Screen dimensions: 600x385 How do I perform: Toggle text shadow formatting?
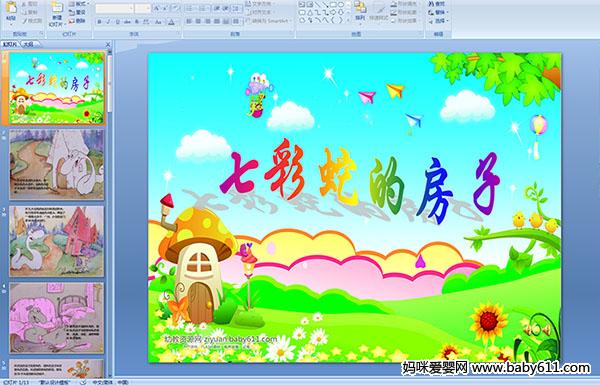(x=137, y=22)
